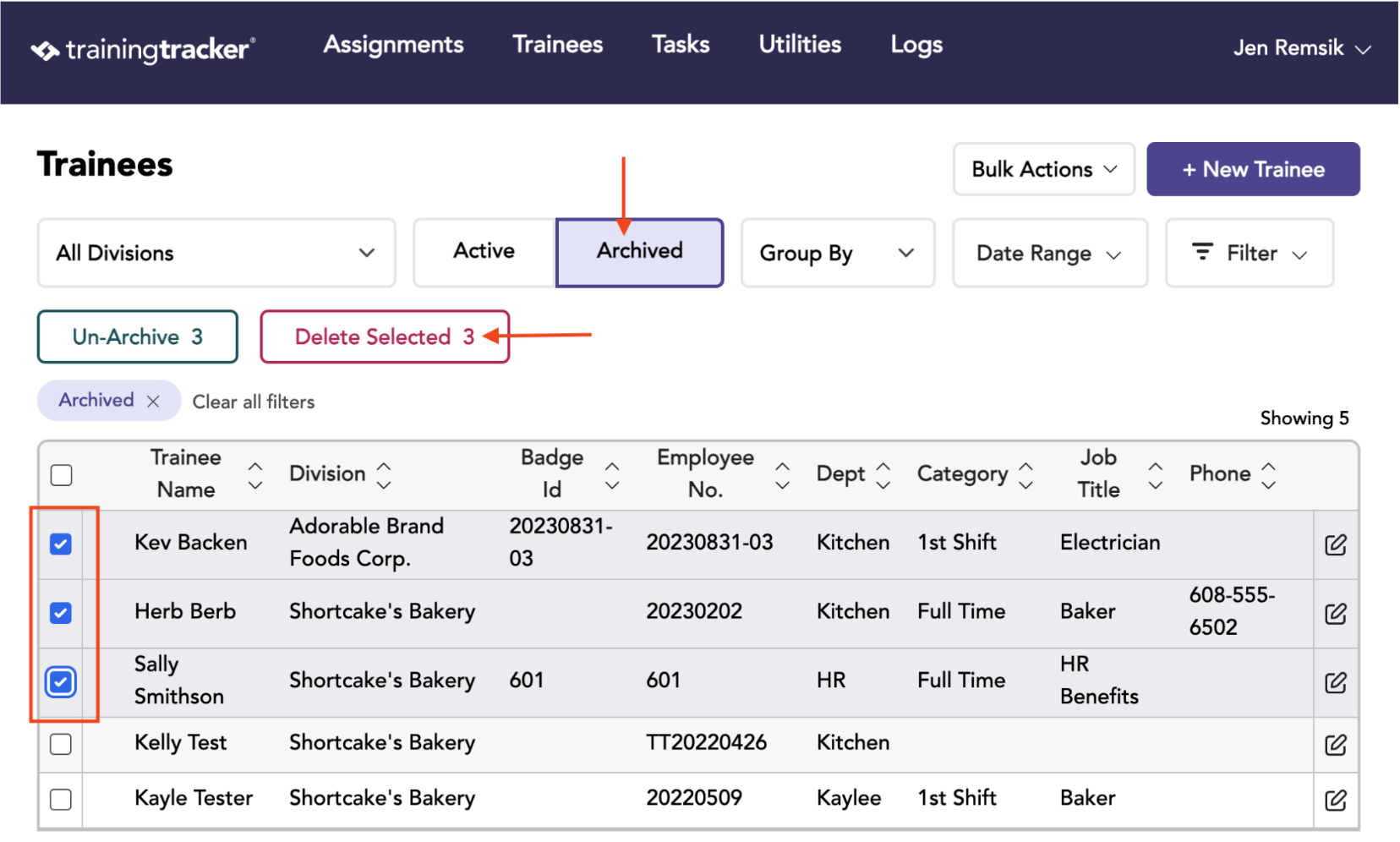The image size is (1400, 842).
Task: Open the Logs menu
Action: (x=916, y=46)
